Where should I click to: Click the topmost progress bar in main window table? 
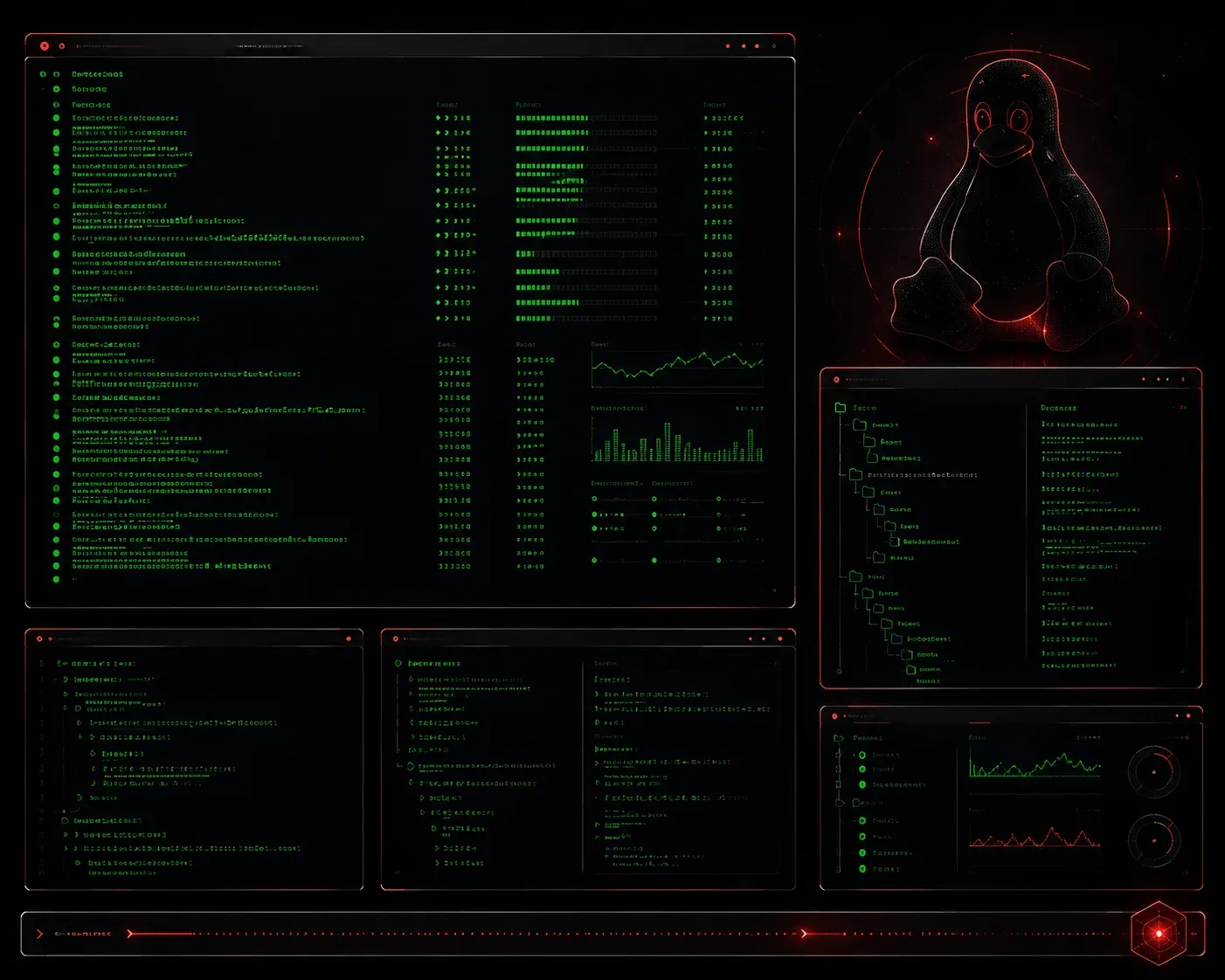(586, 118)
